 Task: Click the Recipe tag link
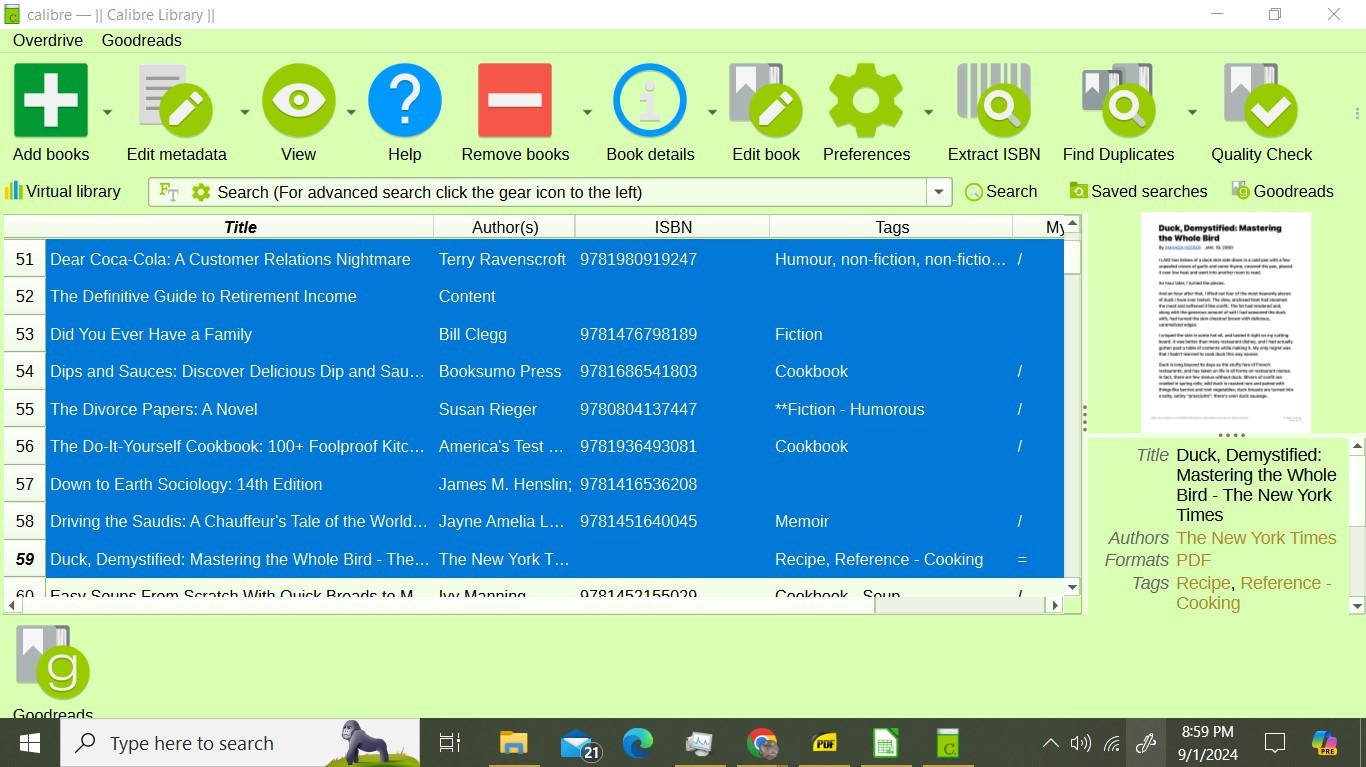[1203, 583]
